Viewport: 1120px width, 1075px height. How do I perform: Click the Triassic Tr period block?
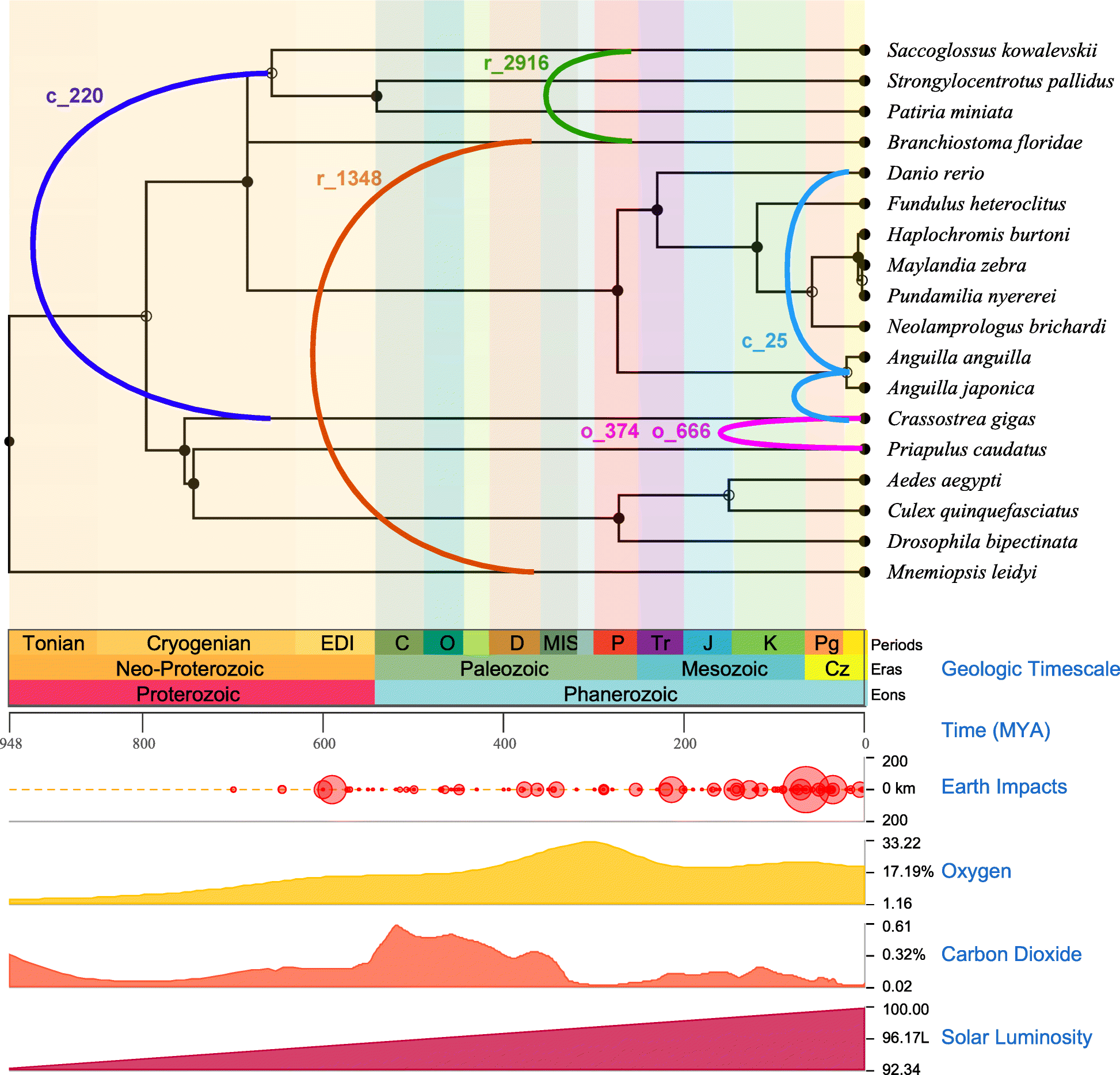pyautogui.click(x=660, y=643)
